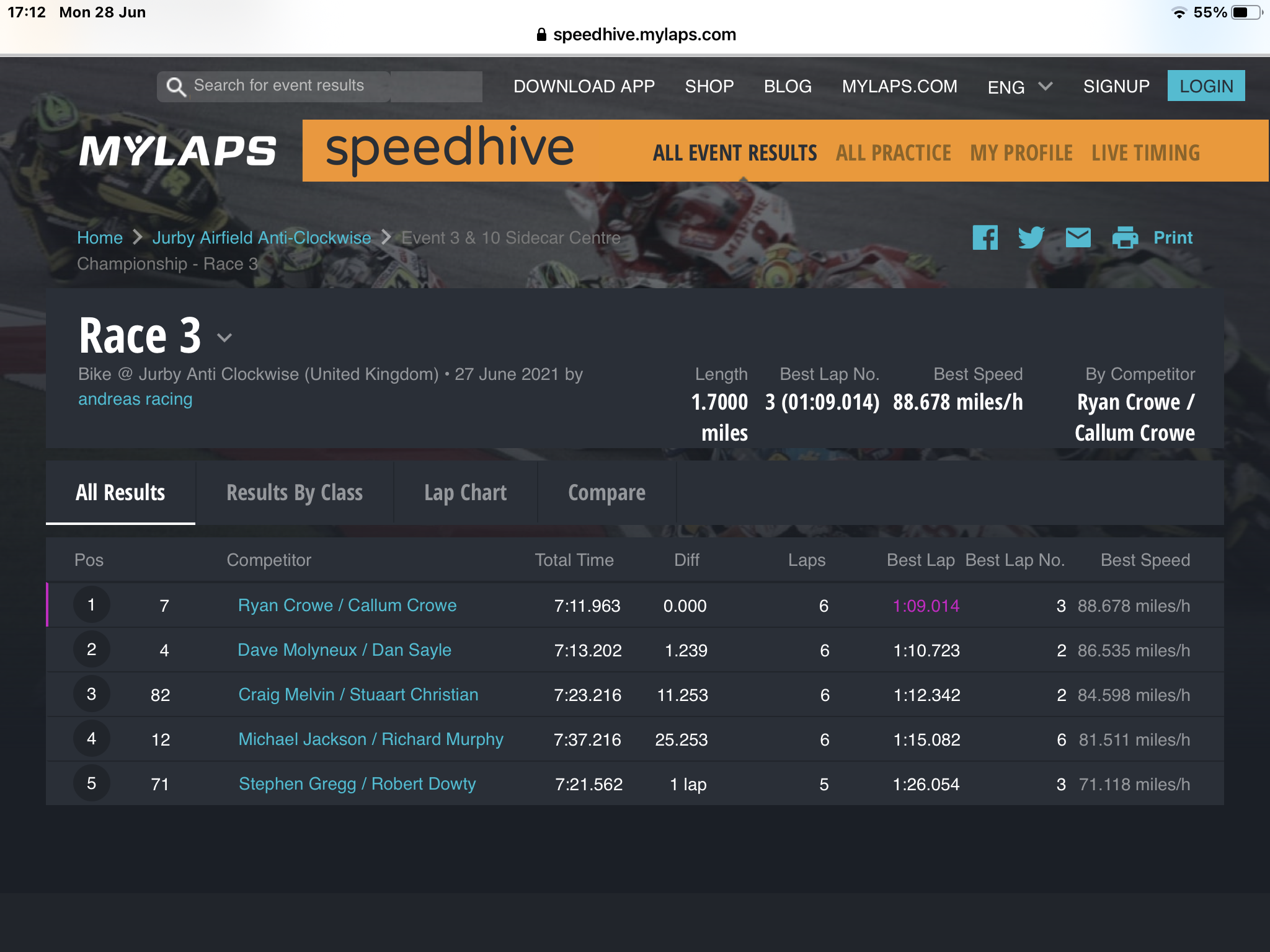Click the Diff column header
The height and width of the screenshot is (952, 1270).
pyautogui.click(x=686, y=560)
